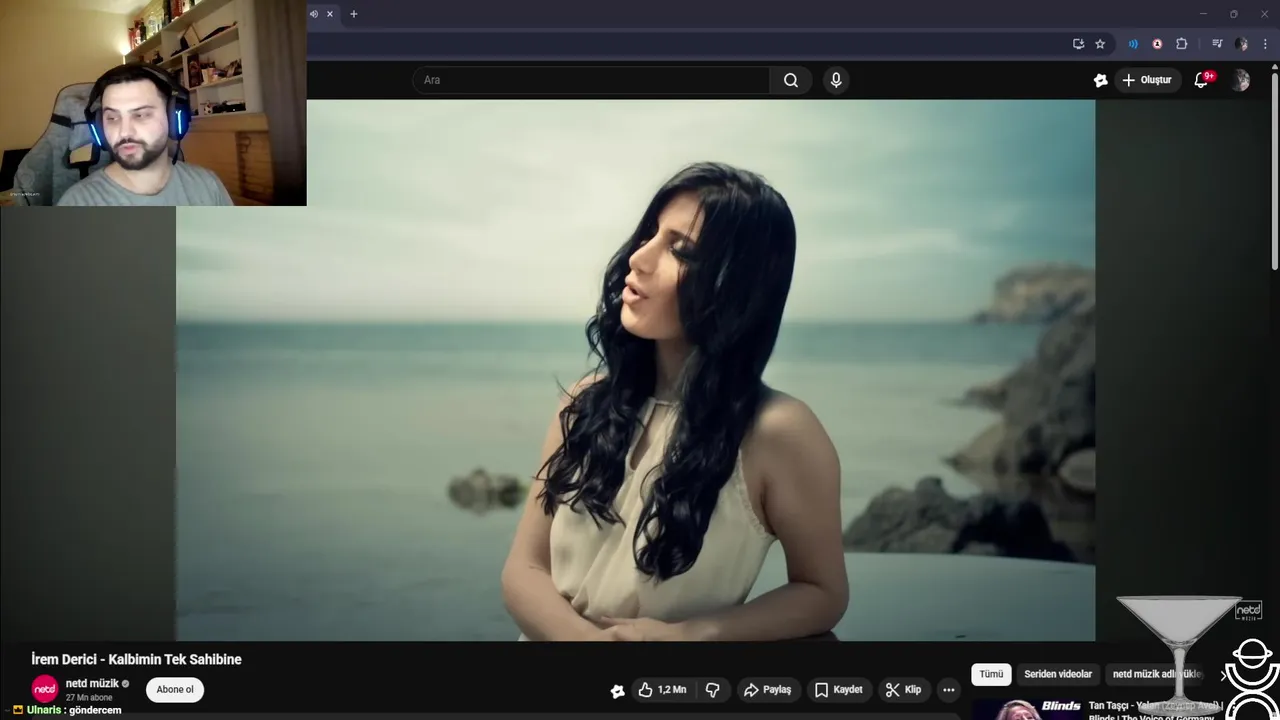
Task: Click the install app icon in address bar
Action: (1078, 44)
